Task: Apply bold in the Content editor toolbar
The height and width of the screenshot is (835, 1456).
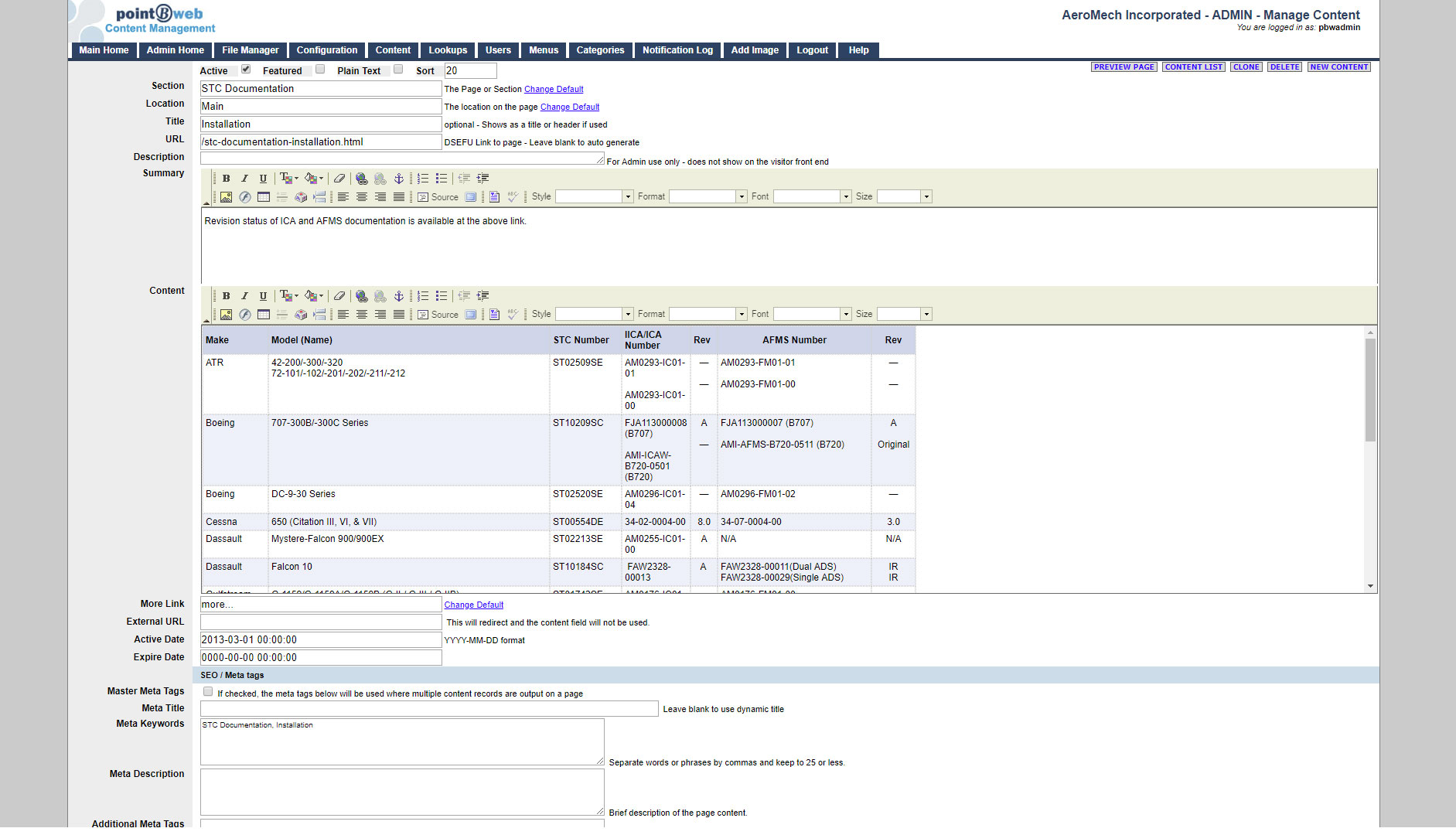Action: (226, 296)
